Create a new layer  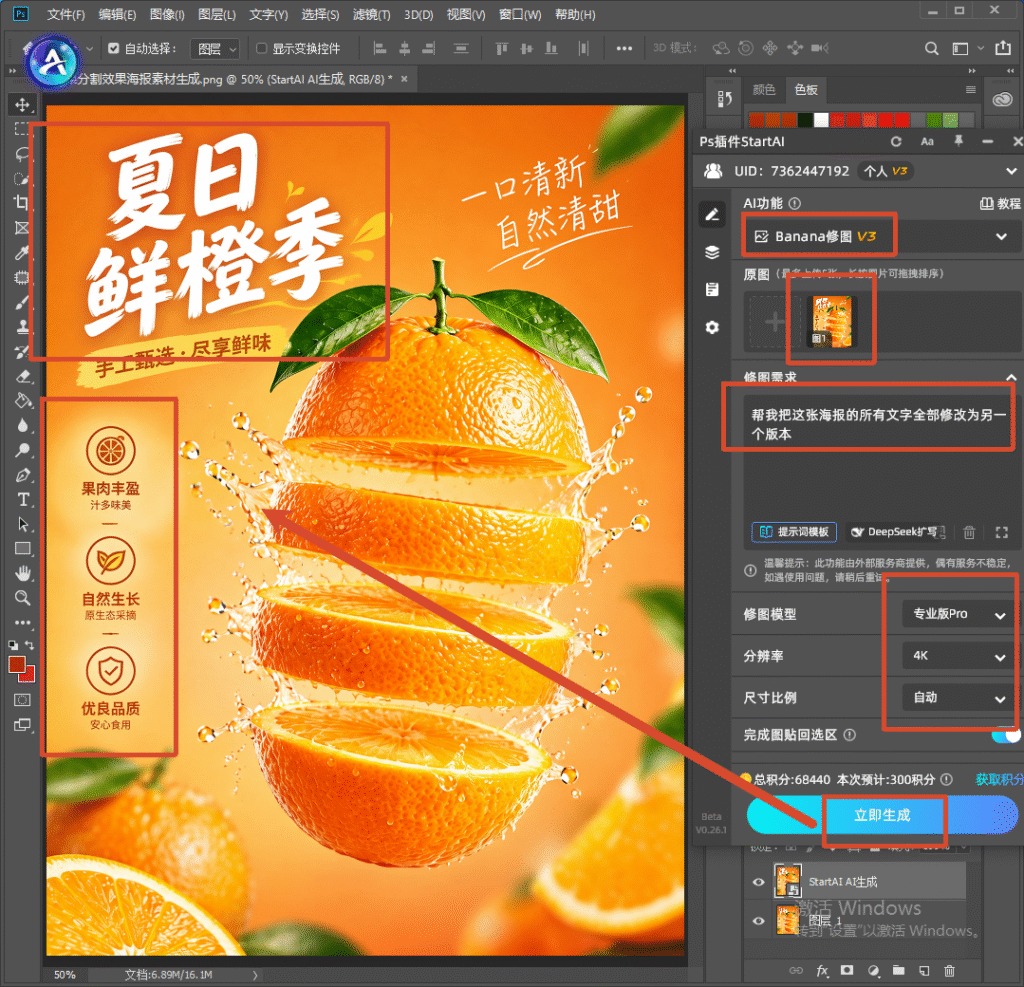click(923, 971)
